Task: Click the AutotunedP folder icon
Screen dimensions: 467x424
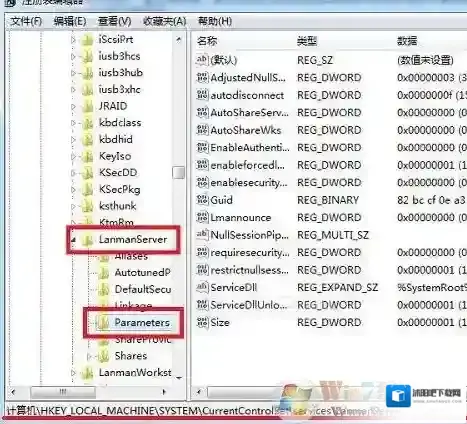Action: tap(103, 273)
